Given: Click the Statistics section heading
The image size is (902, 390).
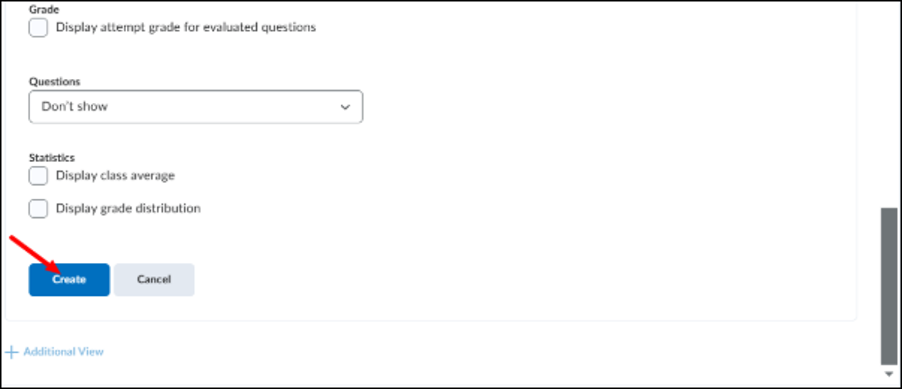Looking at the screenshot, I should (52, 157).
